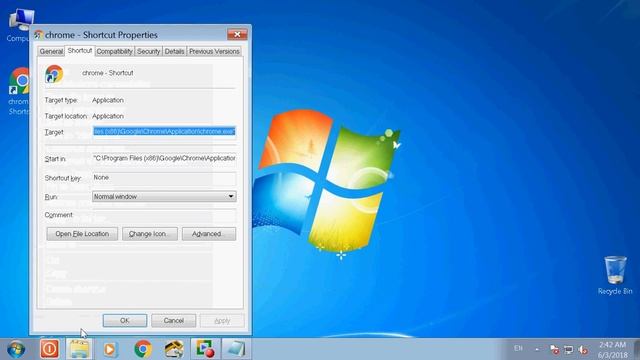Click the Chrome icon in dialog title bar

tap(38, 35)
